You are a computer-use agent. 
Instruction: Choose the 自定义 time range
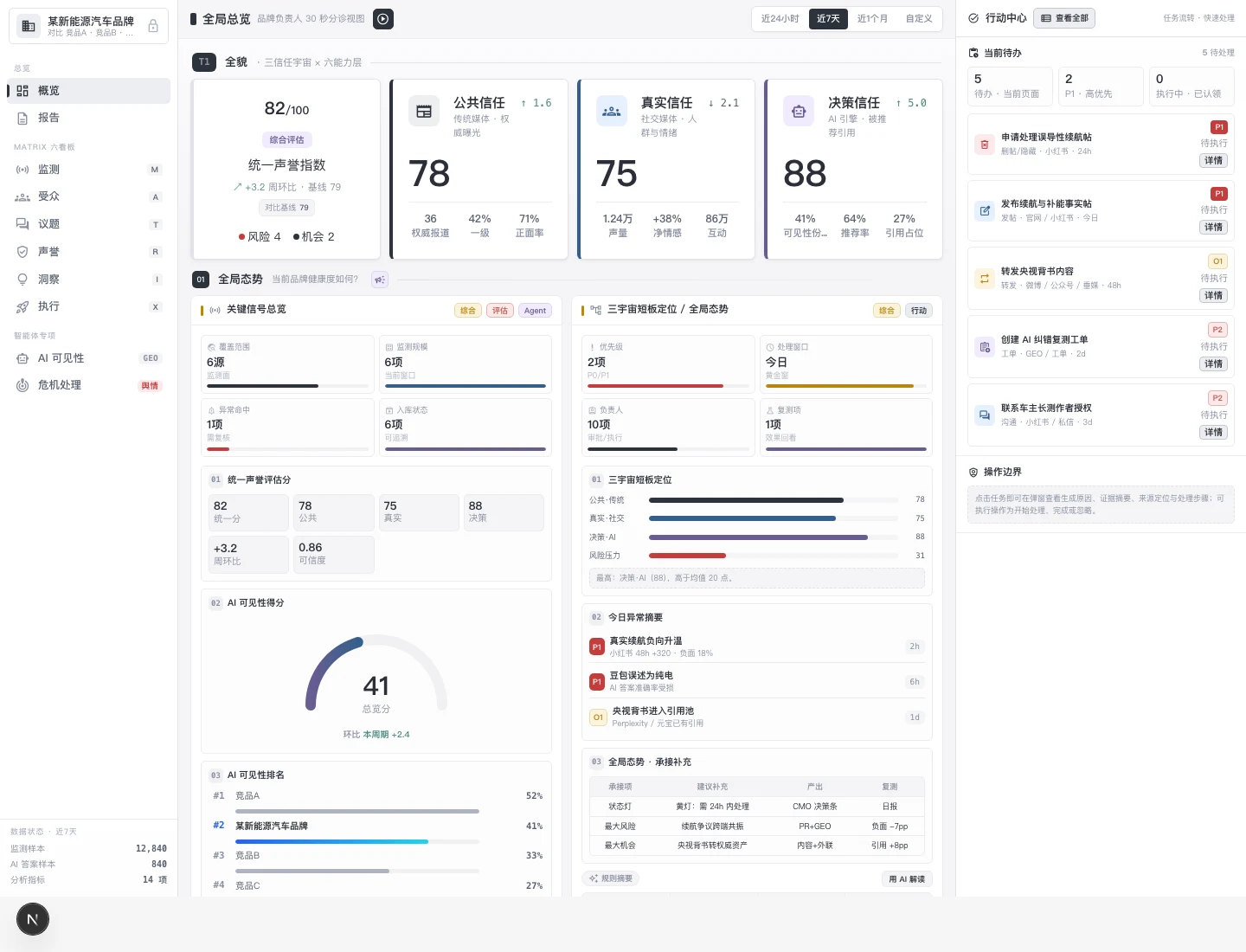point(919,18)
